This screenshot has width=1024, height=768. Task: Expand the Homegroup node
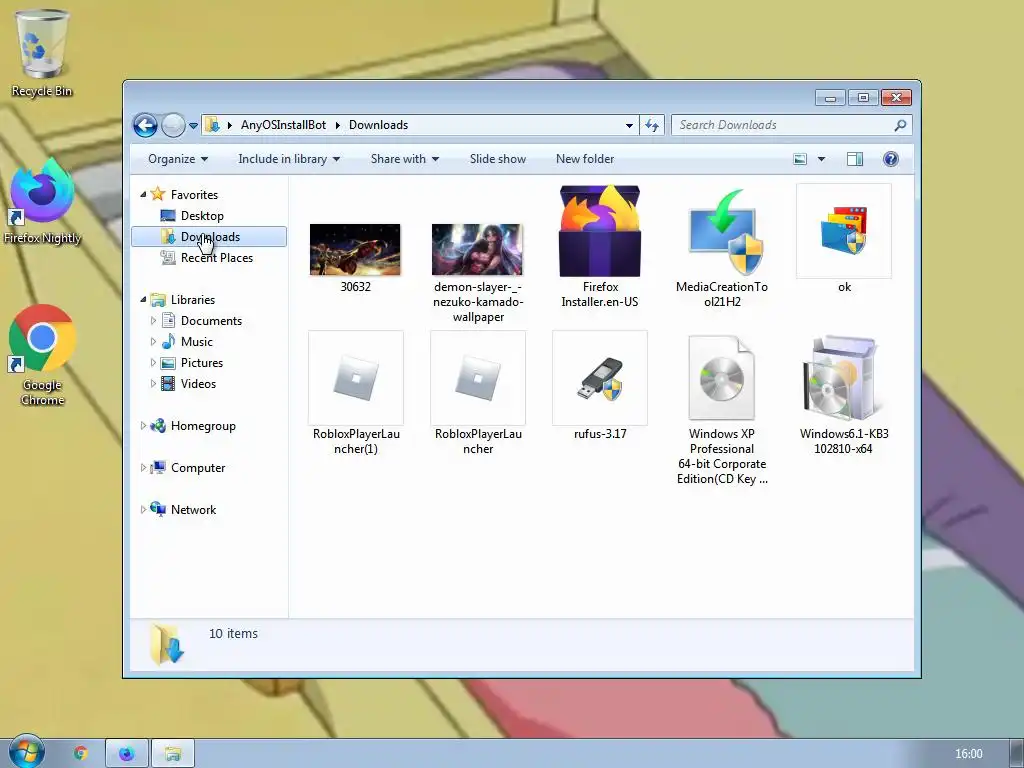(143, 426)
